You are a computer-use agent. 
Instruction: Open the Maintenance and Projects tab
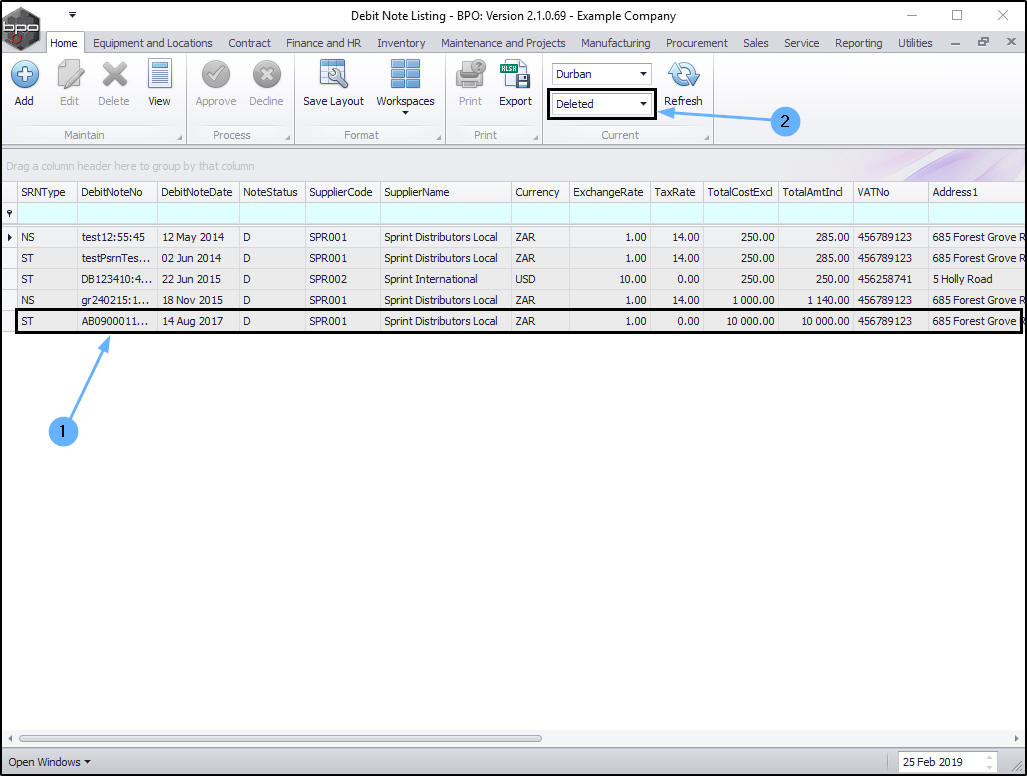point(503,43)
